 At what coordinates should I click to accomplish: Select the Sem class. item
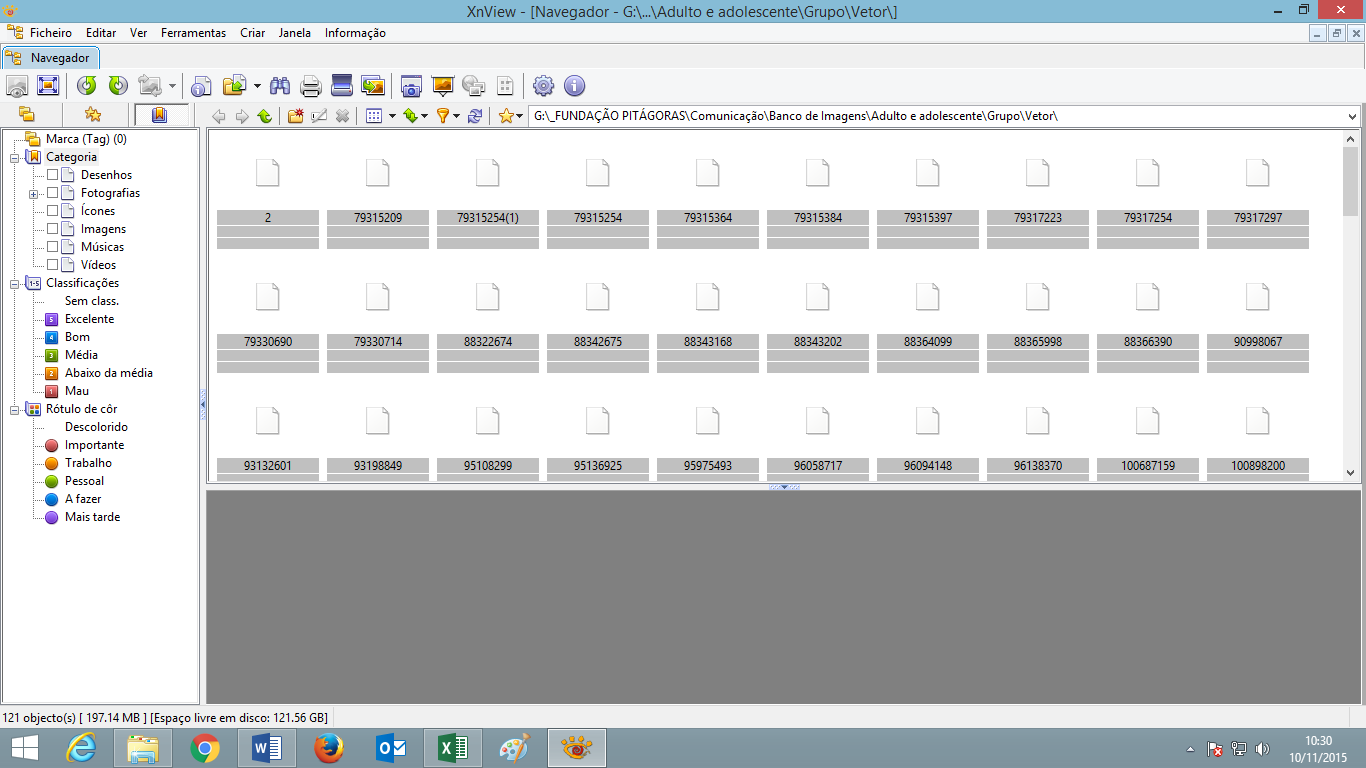pos(92,301)
